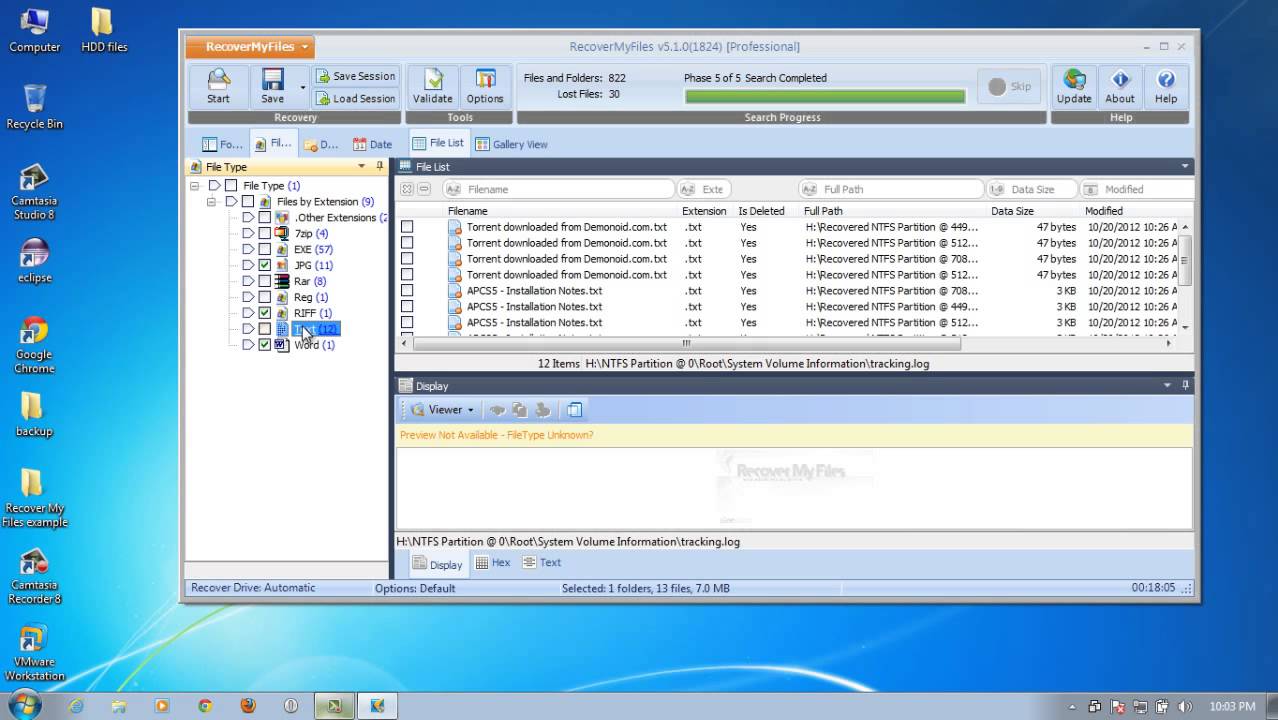The height and width of the screenshot is (720, 1278).
Task: Click the pin icon of the Display panel
Action: coord(1185,385)
